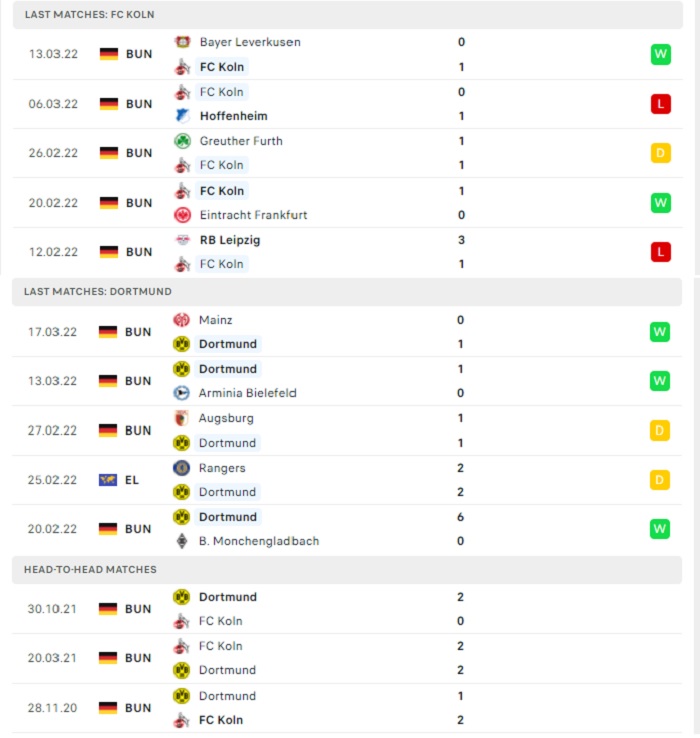Viewport: 700px width, 738px height.
Task: Click the RB Leipzig team logo
Action: [183, 240]
